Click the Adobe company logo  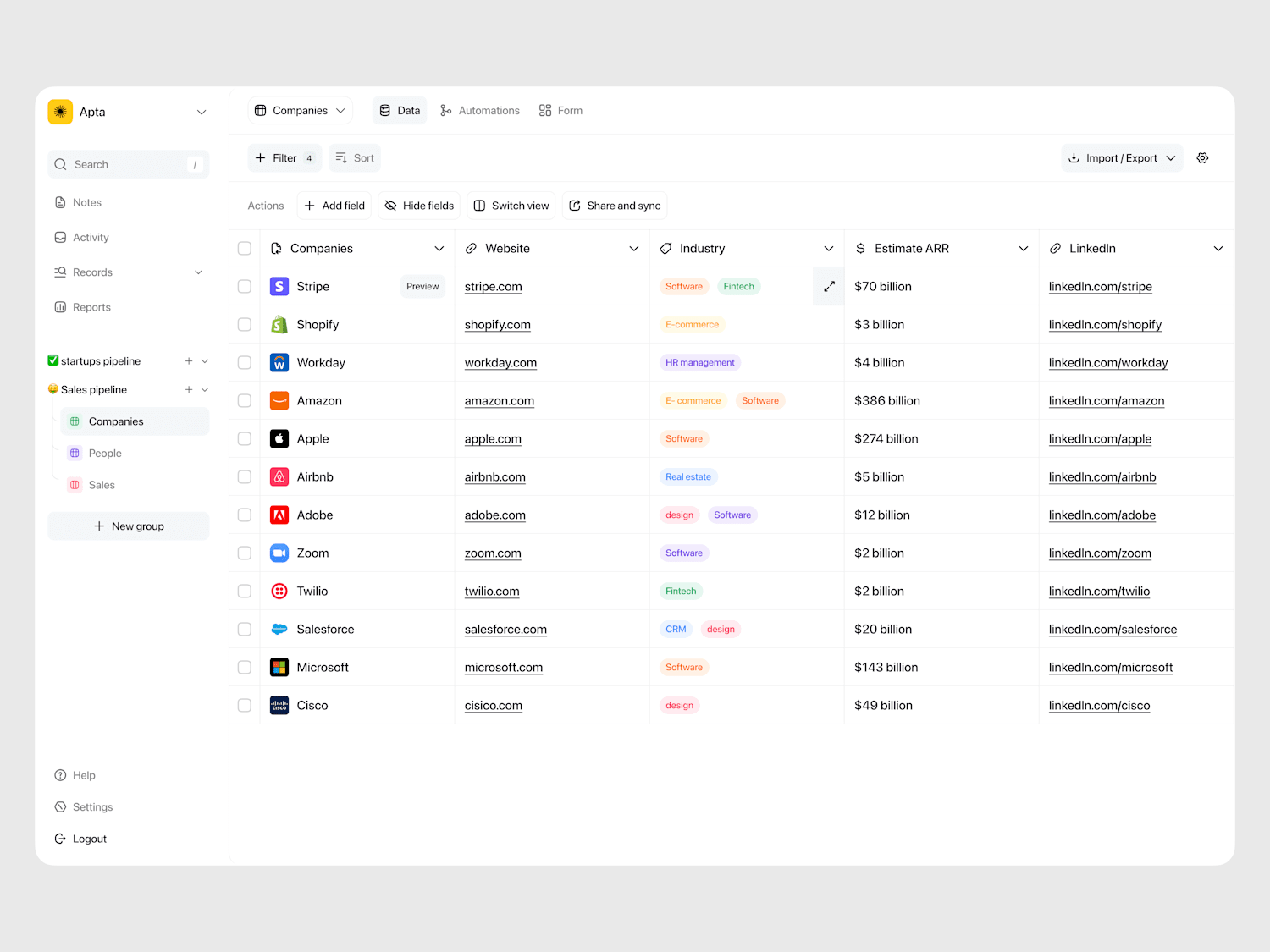tap(279, 515)
